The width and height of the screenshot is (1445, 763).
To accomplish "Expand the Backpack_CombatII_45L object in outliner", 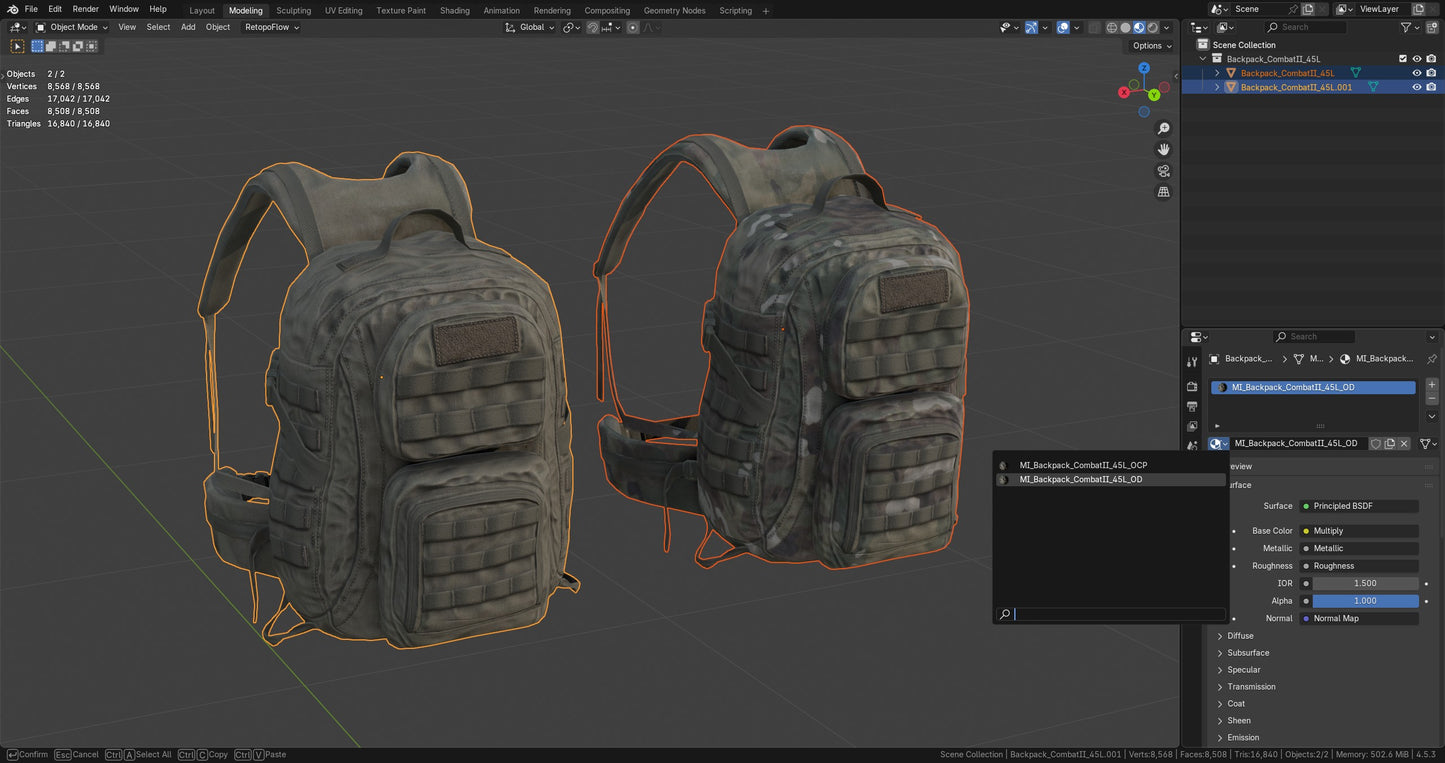I will tap(1217, 72).
